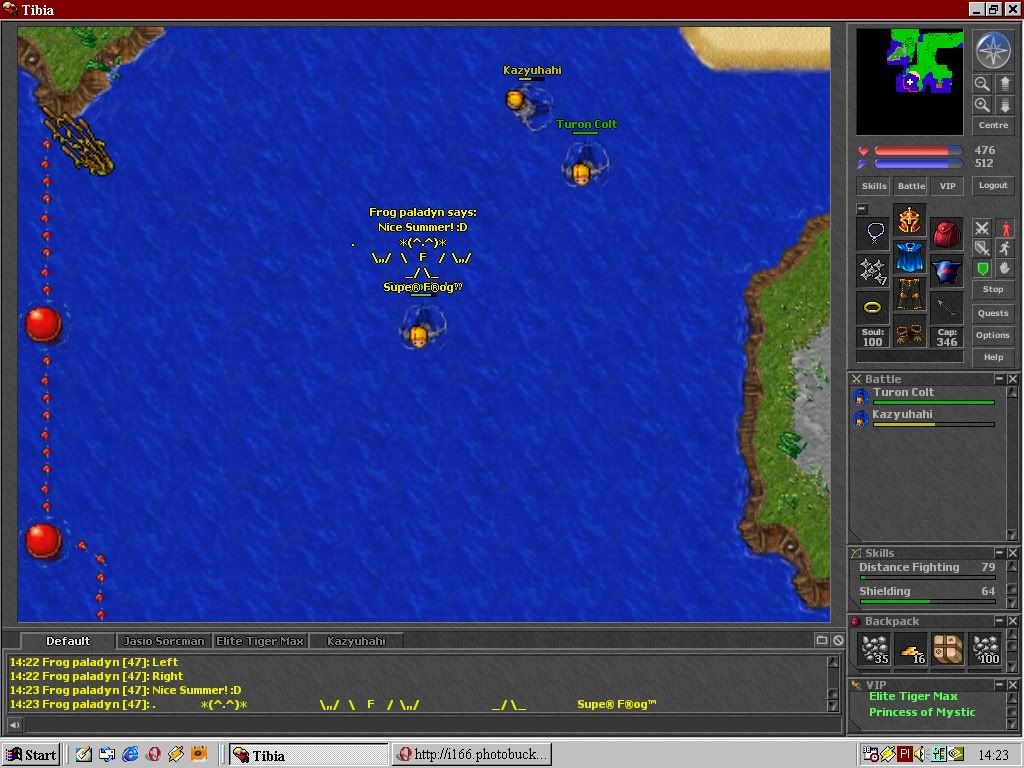Collapse the inventory panel with minus button
The width and height of the screenshot is (1024, 768).
click(x=862, y=209)
